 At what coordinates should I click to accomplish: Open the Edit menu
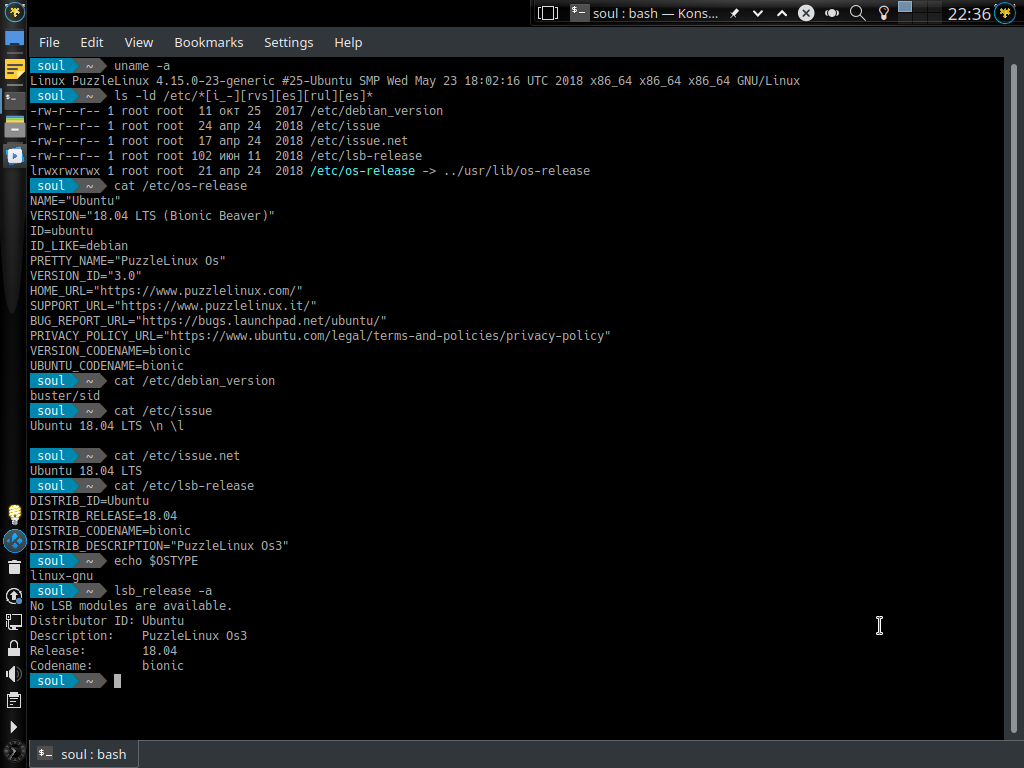point(92,42)
